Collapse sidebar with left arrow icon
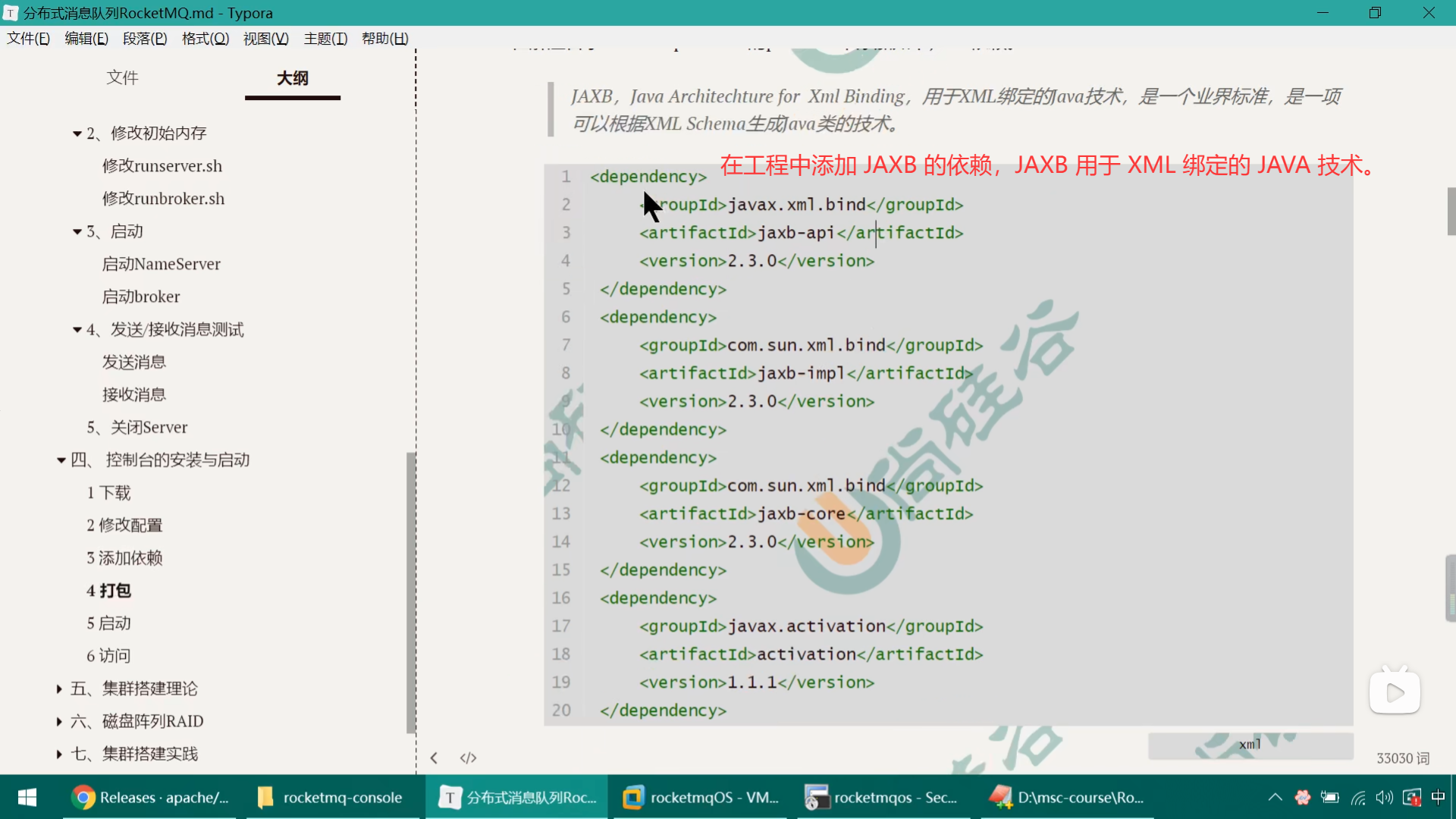Viewport: 1456px width, 819px height. pos(434,758)
